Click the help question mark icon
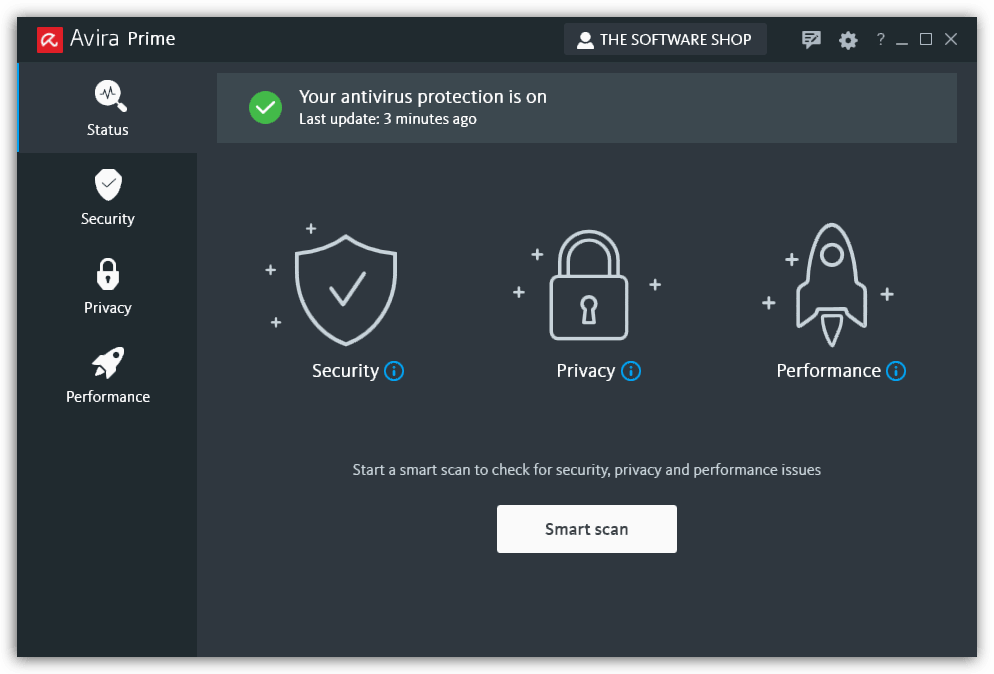 click(880, 40)
